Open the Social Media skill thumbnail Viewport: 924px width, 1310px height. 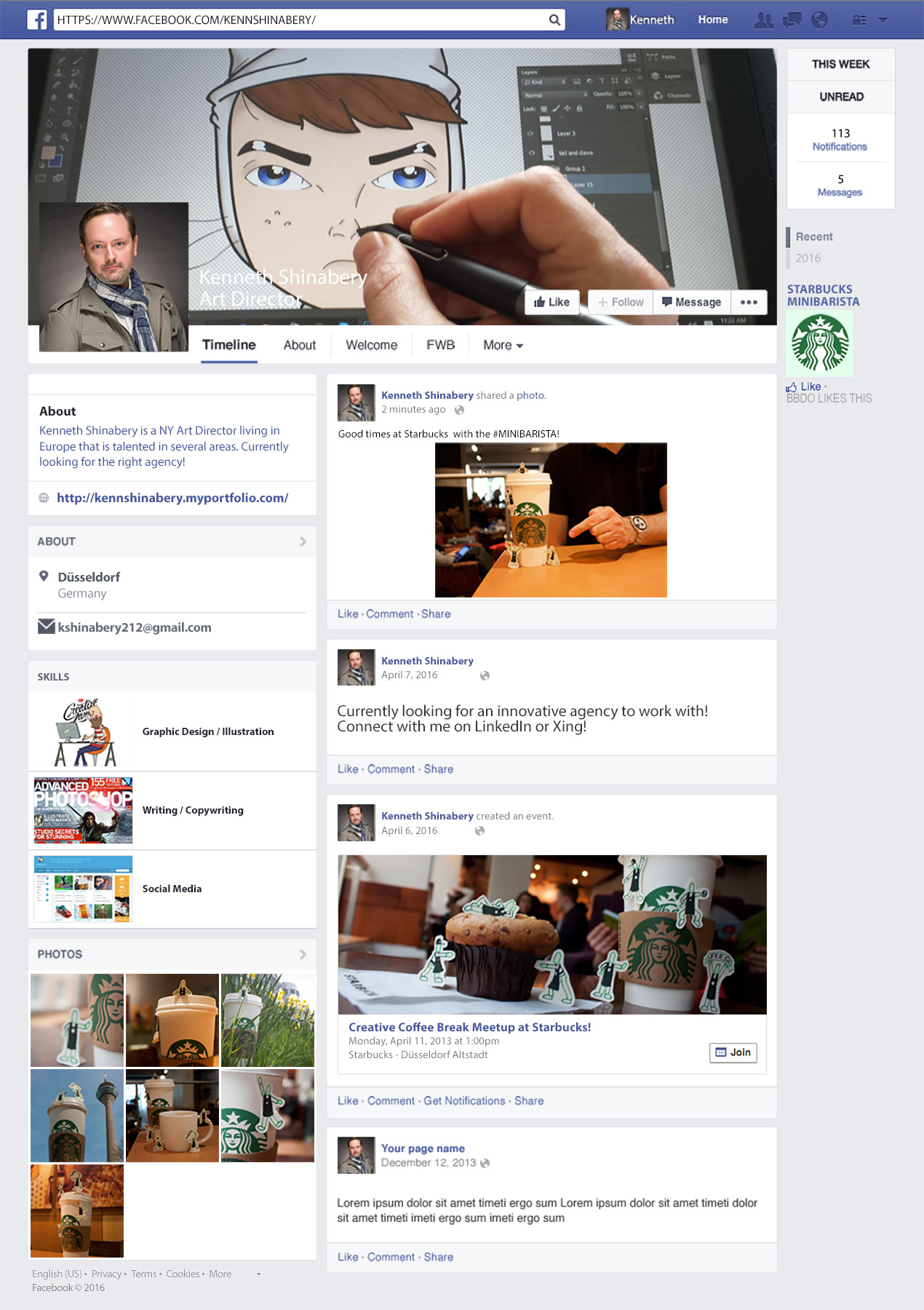coord(84,889)
